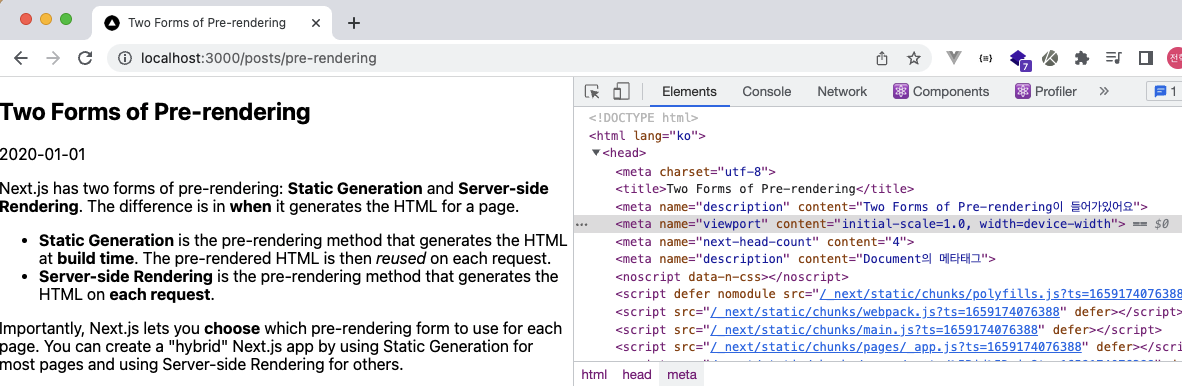Switch to the Console tab
This screenshot has width=1182, height=386.
click(767, 91)
